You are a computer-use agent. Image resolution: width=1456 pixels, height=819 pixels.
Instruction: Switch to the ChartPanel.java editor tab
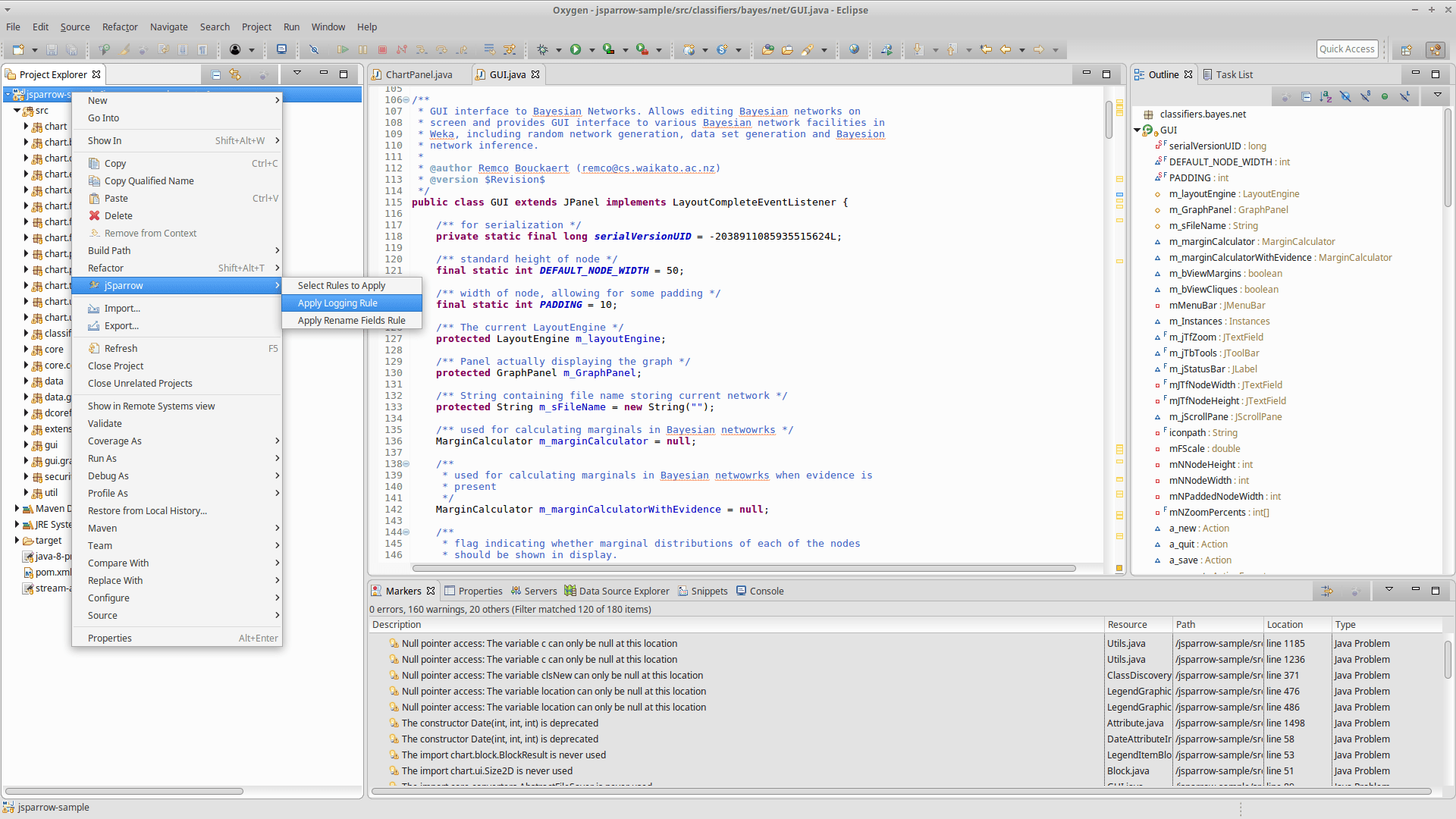pyautogui.click(x=419, y=74)
